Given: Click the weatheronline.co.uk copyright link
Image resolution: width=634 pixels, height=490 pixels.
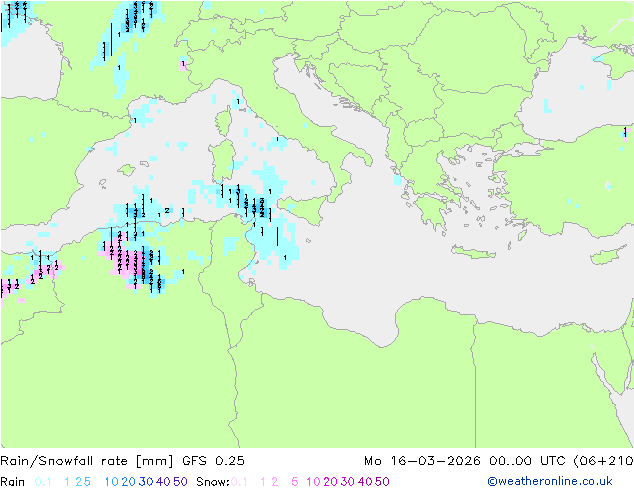Looking at the screenshot, I should [x=550, y=481].
